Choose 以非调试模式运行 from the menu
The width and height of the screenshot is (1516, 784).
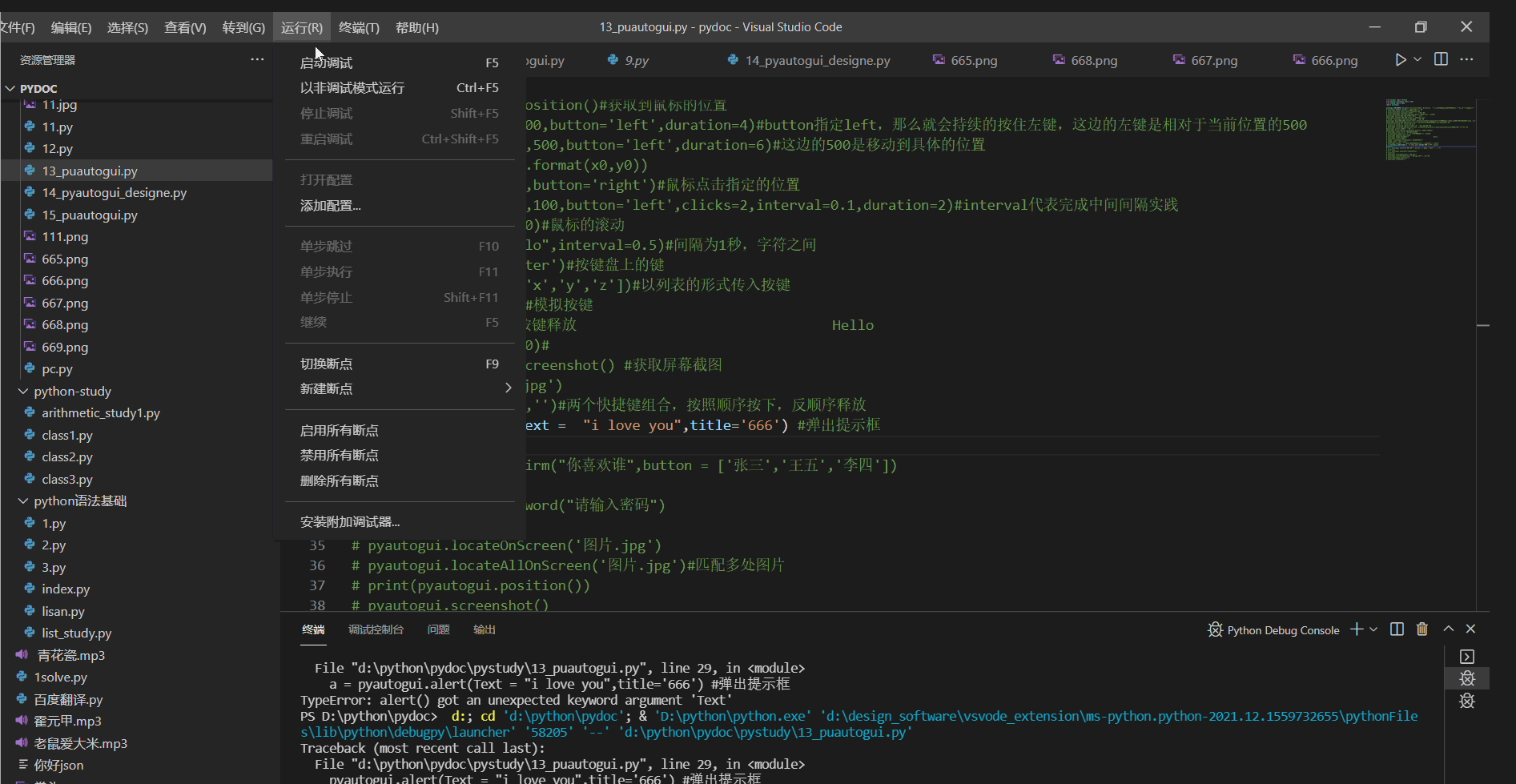(400, 88)
